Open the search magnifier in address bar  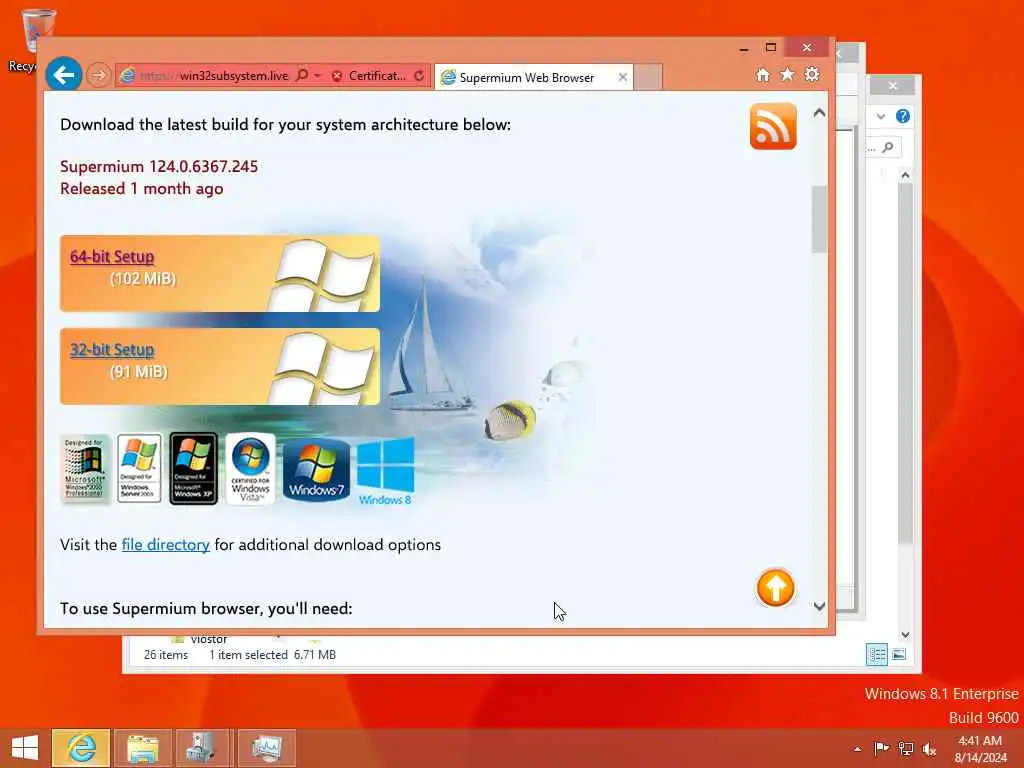(x=302, y=75)
